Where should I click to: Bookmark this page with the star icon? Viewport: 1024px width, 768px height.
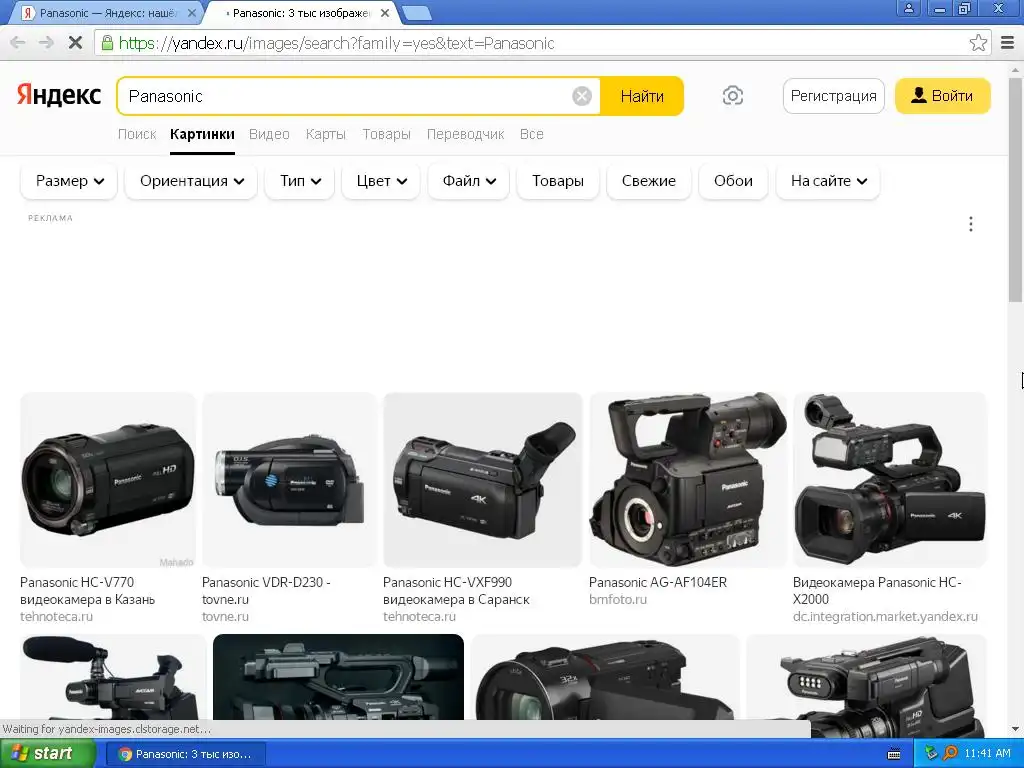coord(978,43)
